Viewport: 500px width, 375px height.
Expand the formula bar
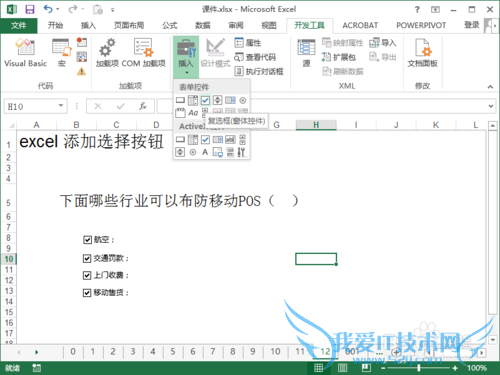point(491,106)
